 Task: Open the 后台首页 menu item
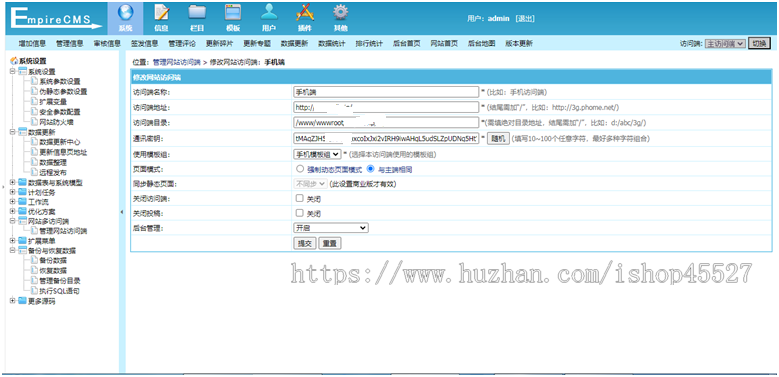pyautogui.click(x=406, y=44)
